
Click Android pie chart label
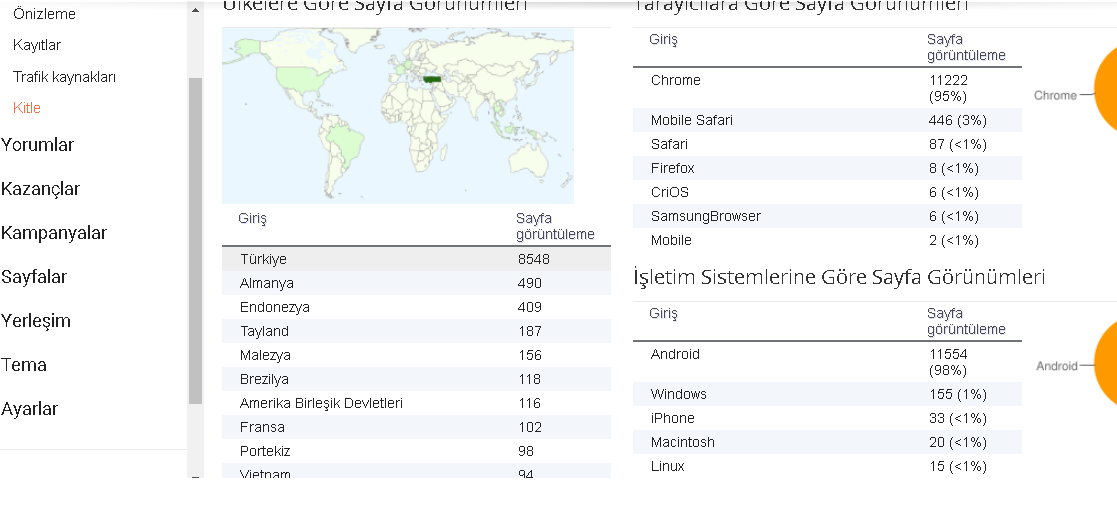point(1056,366)
